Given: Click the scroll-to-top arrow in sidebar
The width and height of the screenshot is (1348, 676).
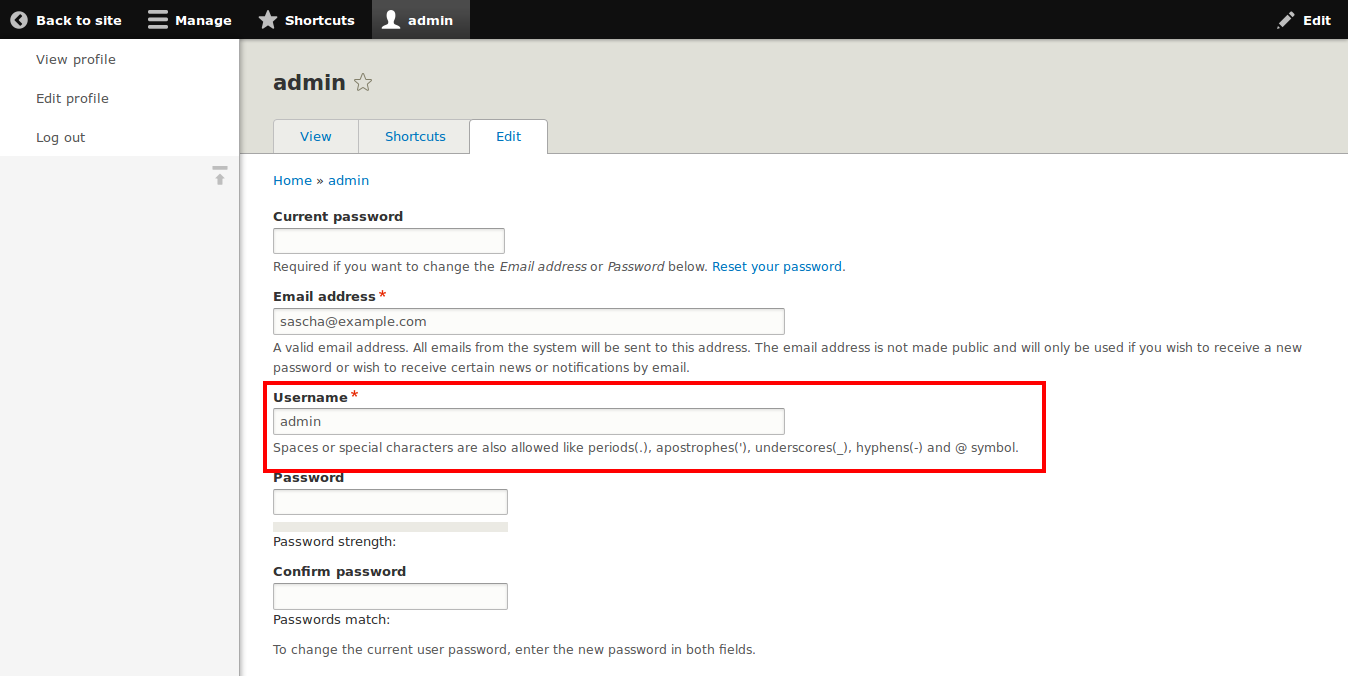Looking at the screenshot, I should pyautogui.click(x=219, y=176).
